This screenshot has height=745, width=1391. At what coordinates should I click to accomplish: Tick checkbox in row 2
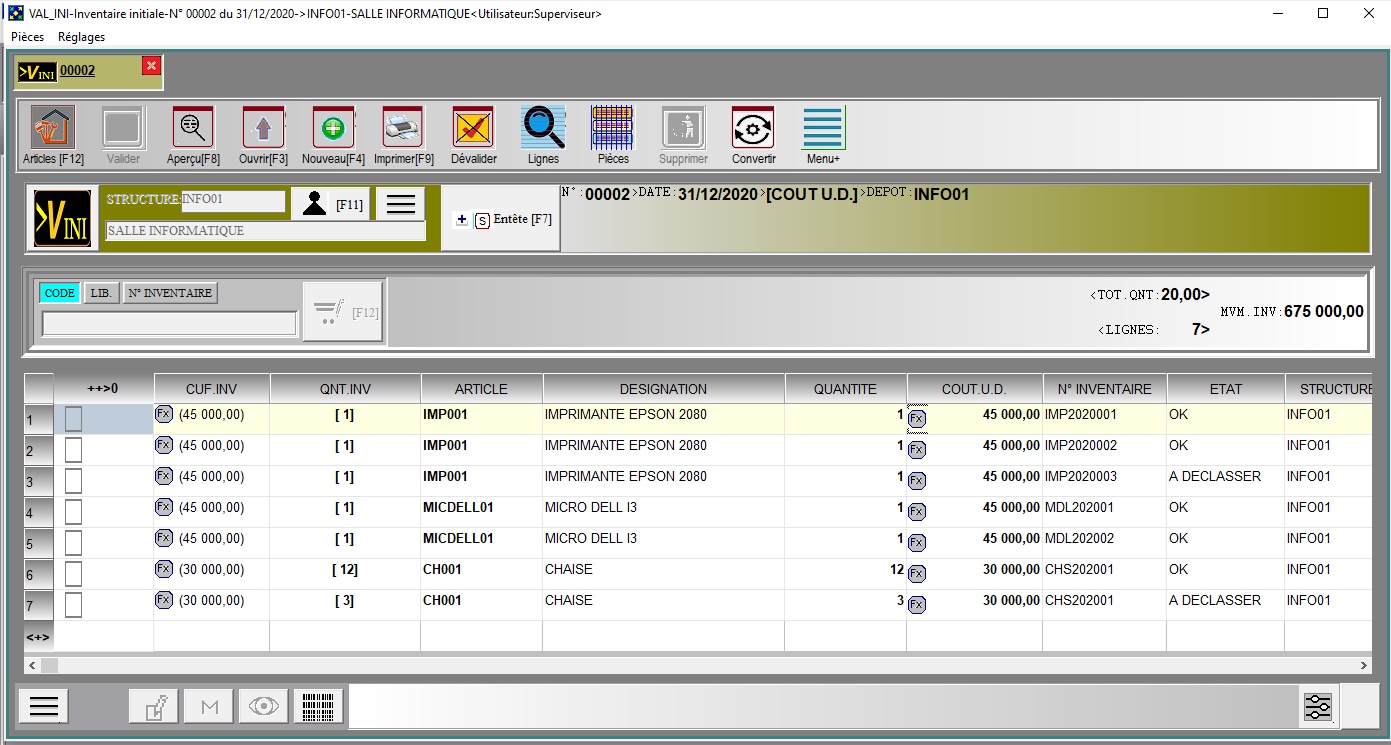(73, 450)
